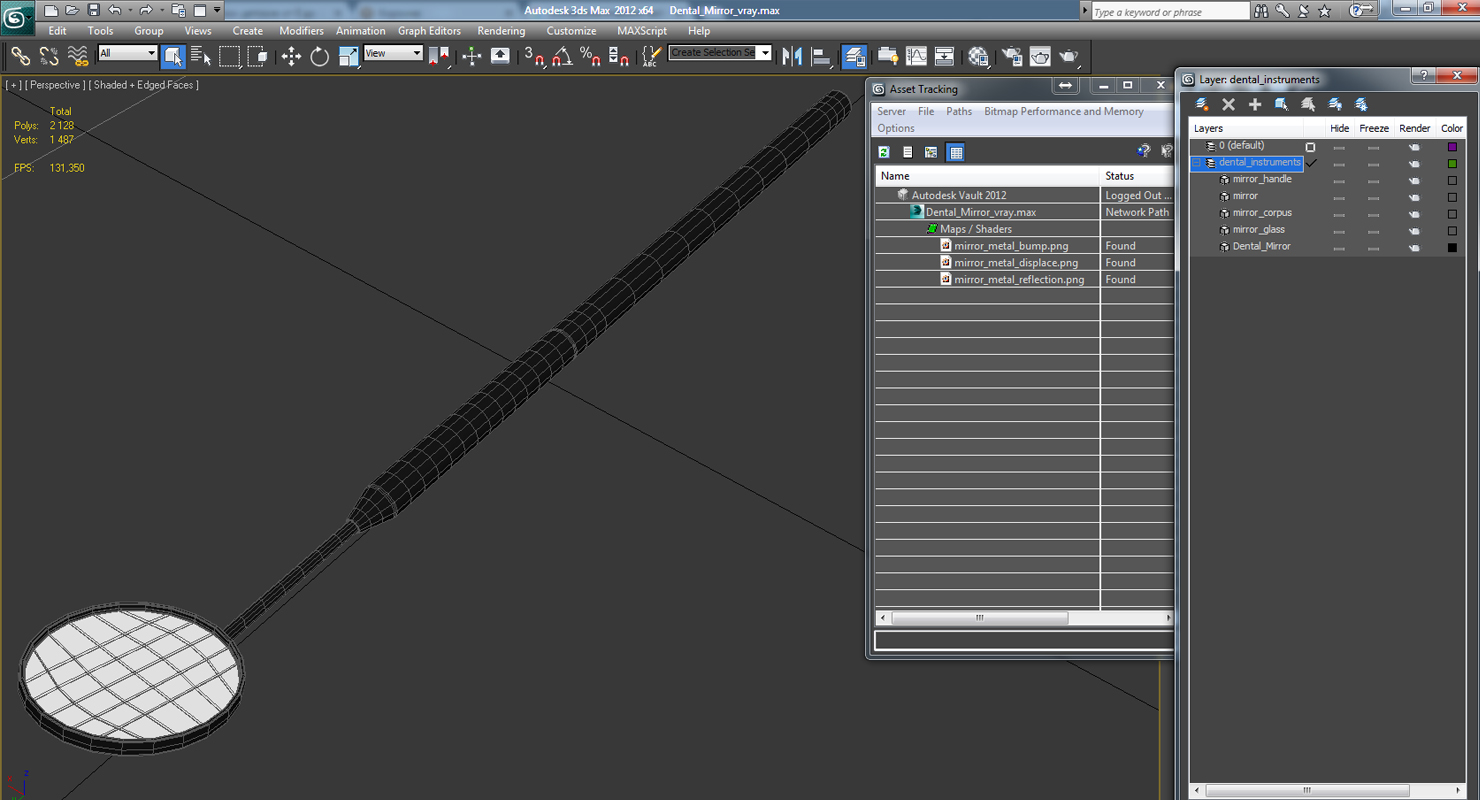
Task: Activate Select and Rotate tool
Action: (x=319, y=57)
